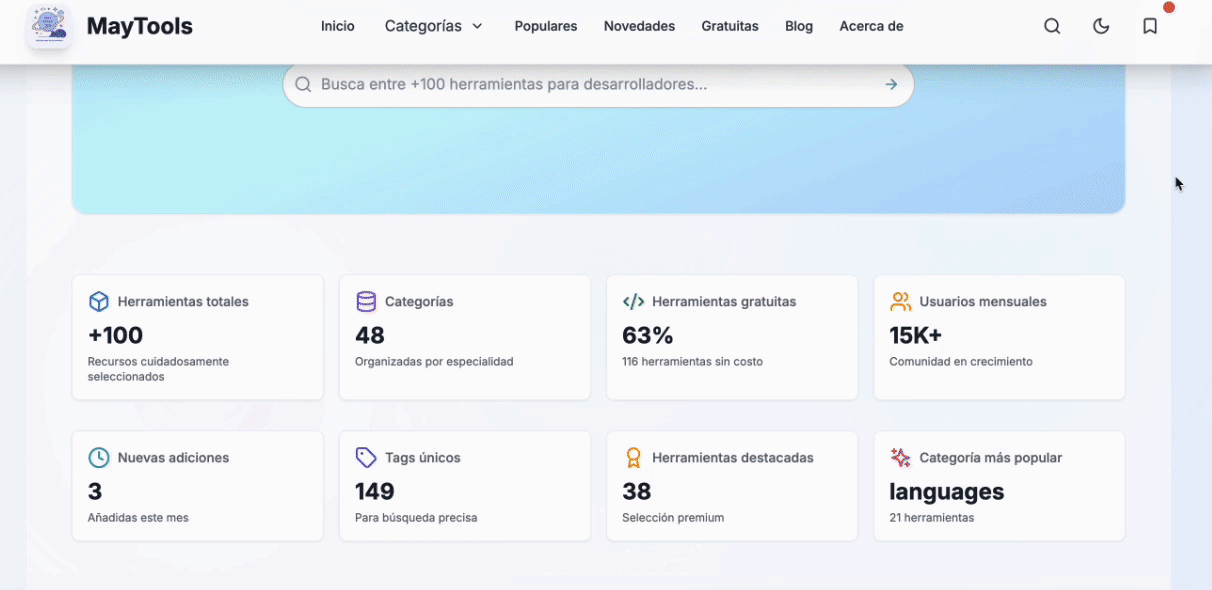Open bookmarks via the bookmark icon
Screen dimensions: 1212x590
1149,26
